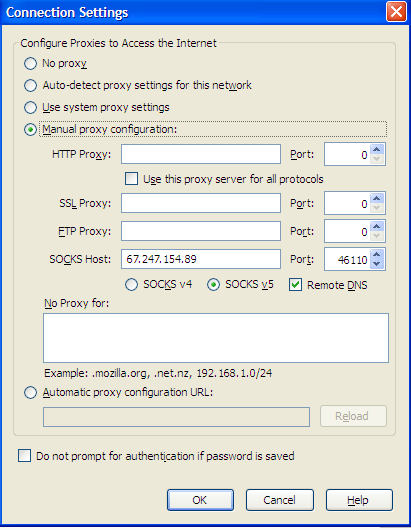Click the HTTP Proxy text field
411x530 pixels.
point(201,154)
